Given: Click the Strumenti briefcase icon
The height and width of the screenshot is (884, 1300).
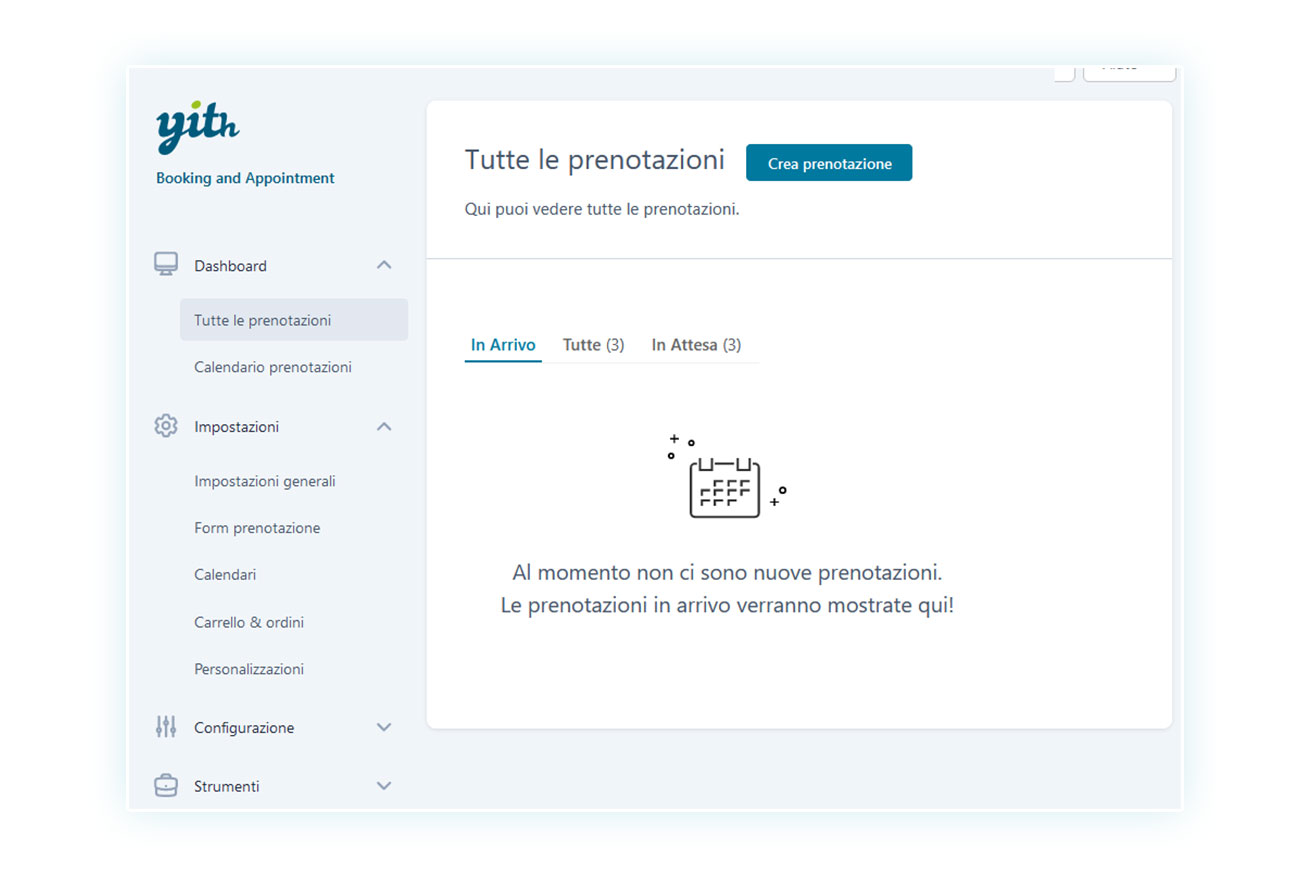Looking at the screenshot, I should click(x=166, y=786).
